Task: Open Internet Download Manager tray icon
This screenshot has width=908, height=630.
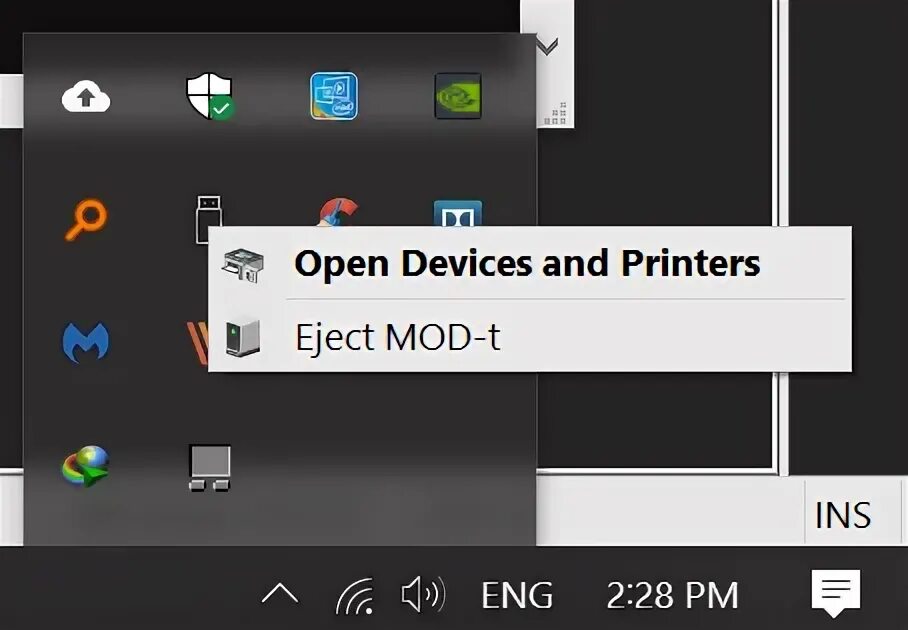Action: pos(86,466)
